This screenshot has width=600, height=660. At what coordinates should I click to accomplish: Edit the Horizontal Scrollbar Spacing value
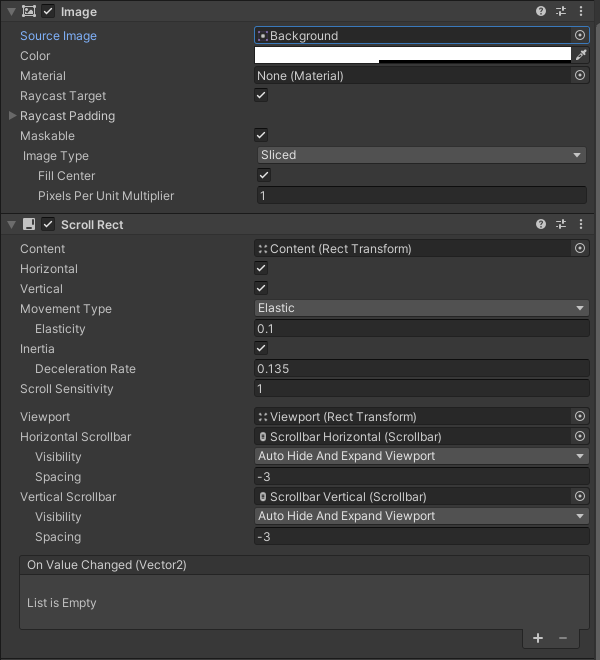coord(421,476)
